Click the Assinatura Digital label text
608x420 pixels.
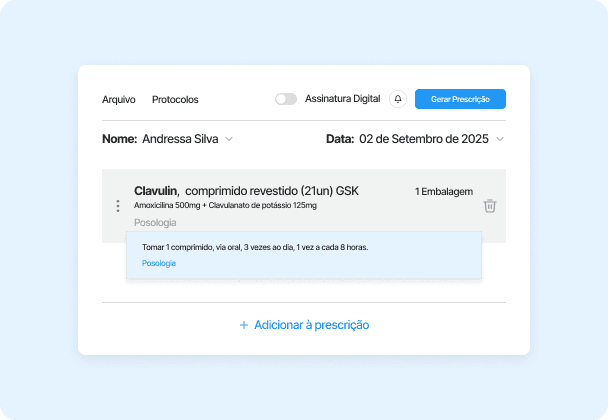pos(342,99)
